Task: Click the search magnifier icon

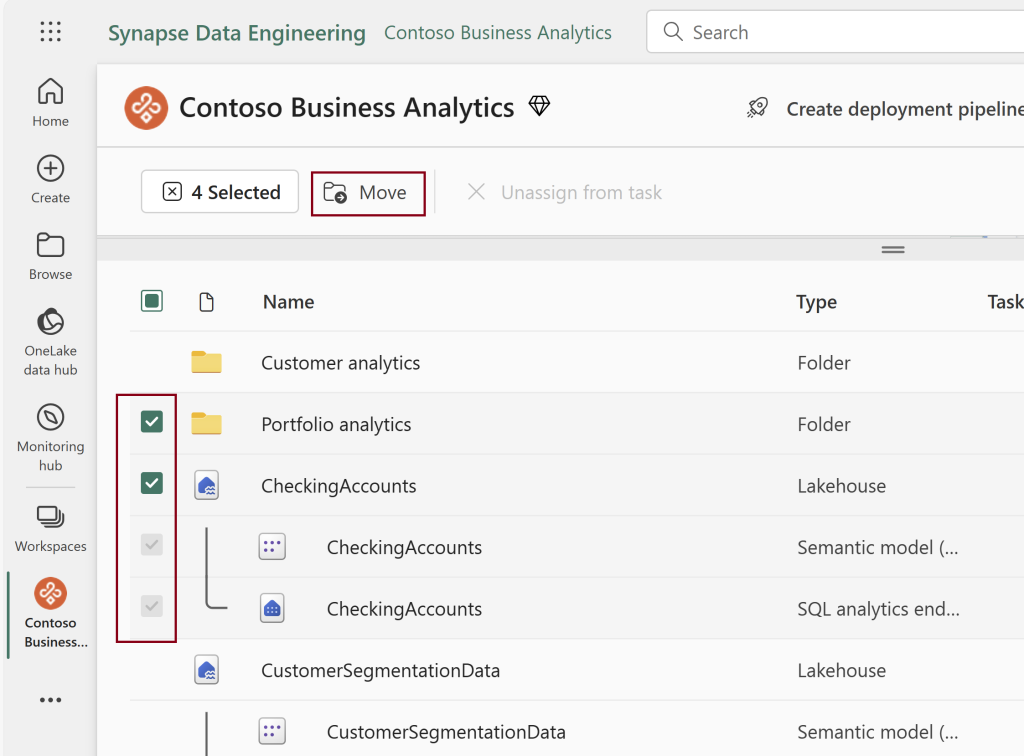Action: [x=672, y=31]
